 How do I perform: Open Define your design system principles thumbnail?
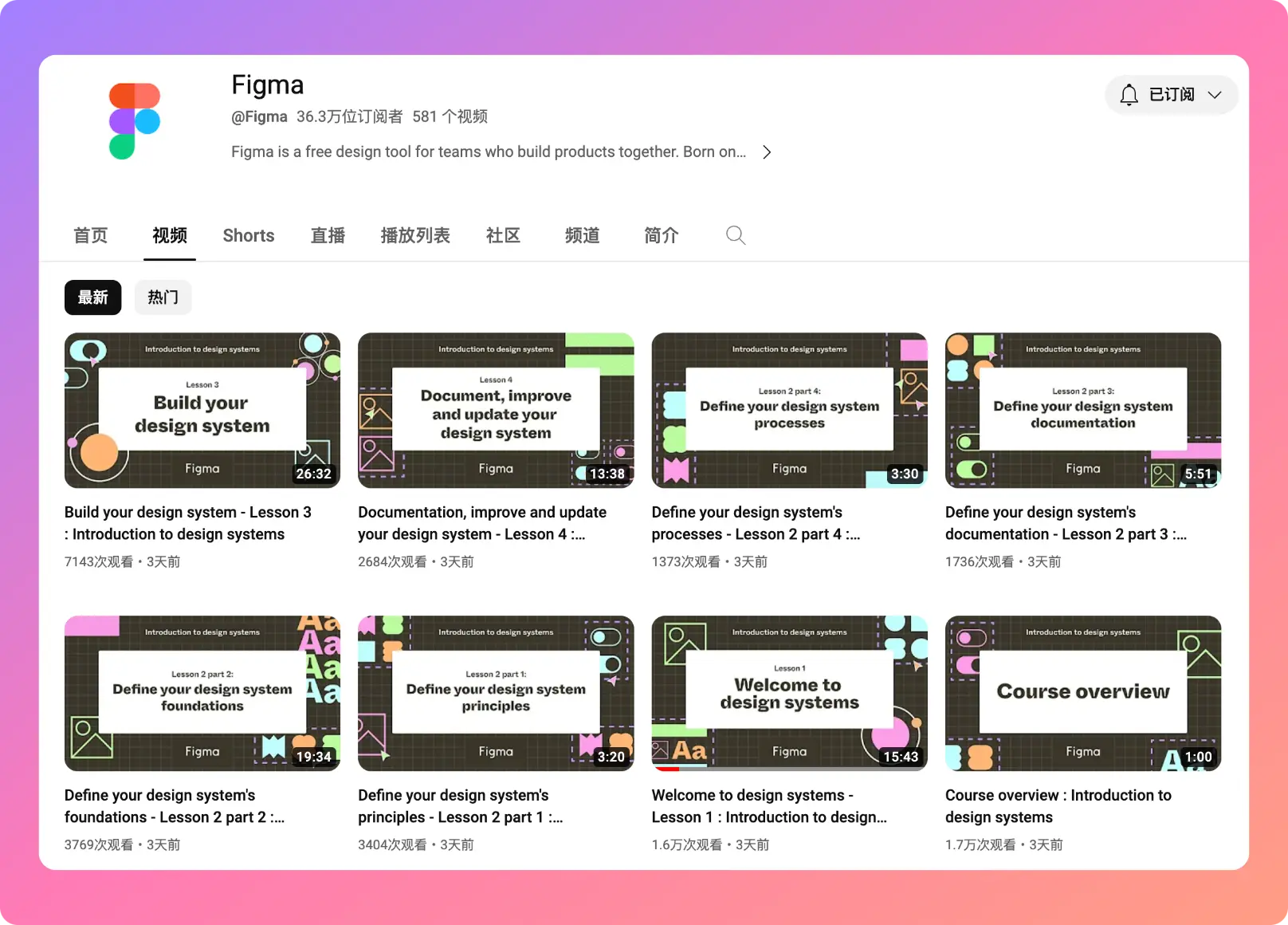pyautogui.click(x=495, y=692)
